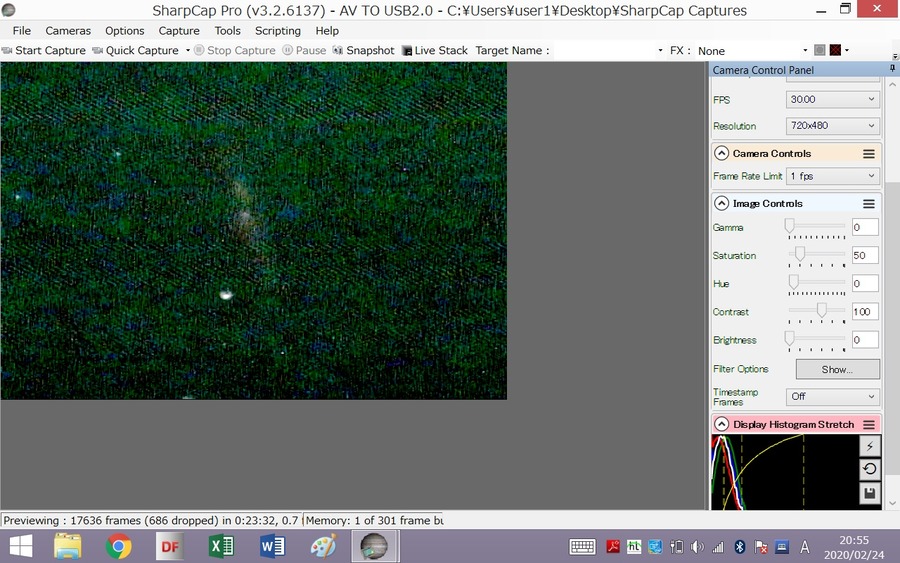
Task: Click the Quick Capture button
Action: point(135,51)
